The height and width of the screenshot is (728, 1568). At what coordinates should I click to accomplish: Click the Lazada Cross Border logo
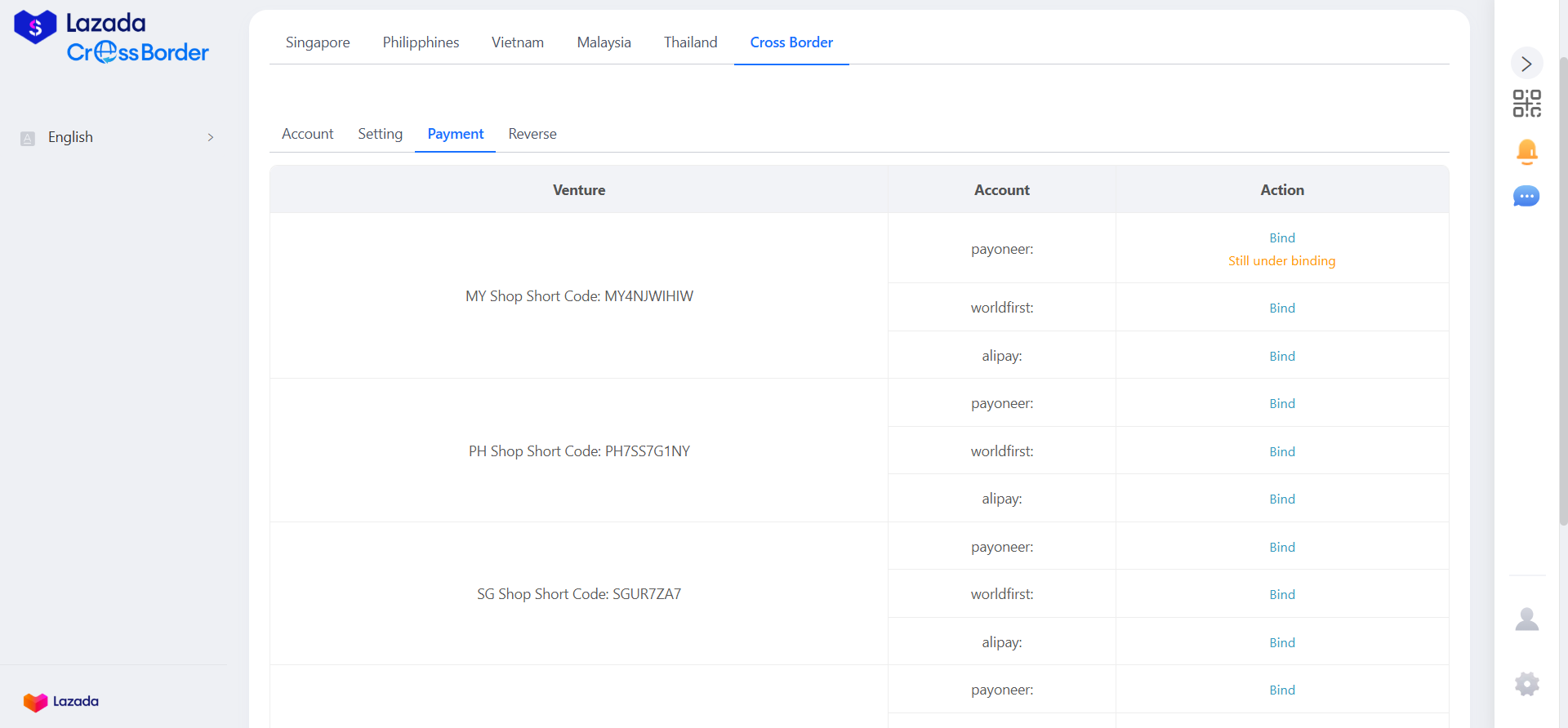[x=112, y=38]
